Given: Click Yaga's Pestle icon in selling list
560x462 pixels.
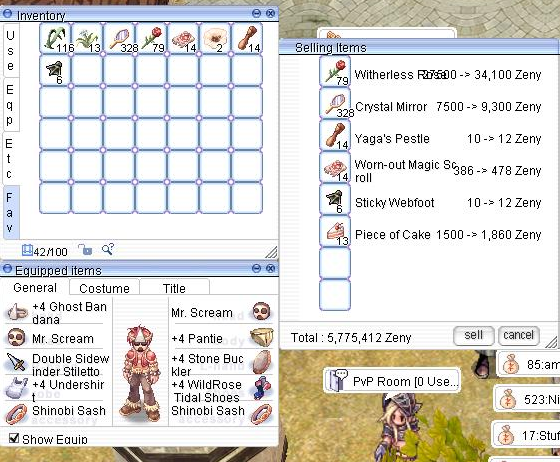Looking at the screenshot, I should click(335, 136).
